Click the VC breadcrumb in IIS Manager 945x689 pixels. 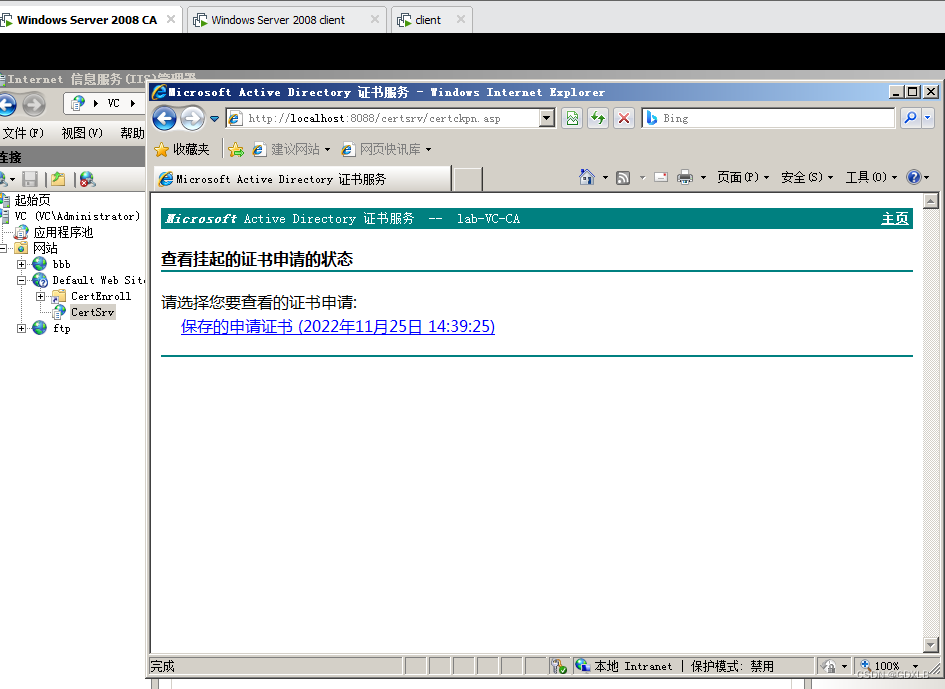(x=113, y=104)
